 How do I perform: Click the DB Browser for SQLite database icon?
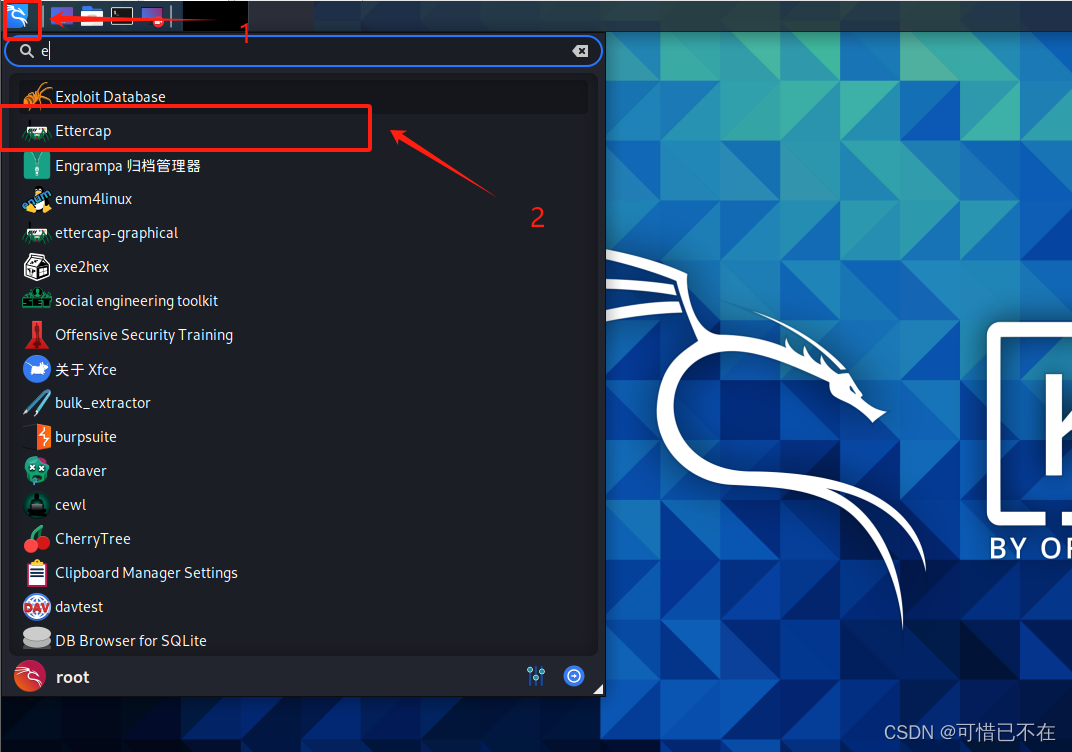click(x=37, y=639)
